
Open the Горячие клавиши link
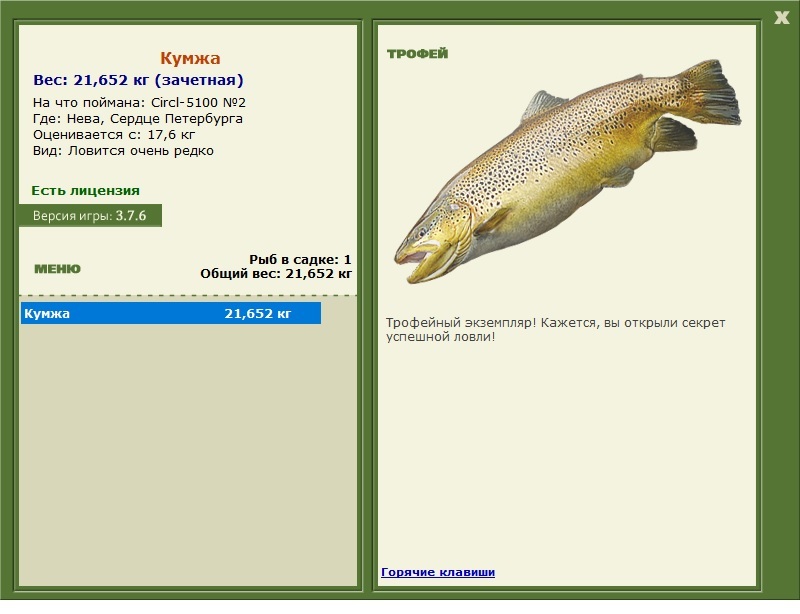pyautogui.click(x=437, y=572)
